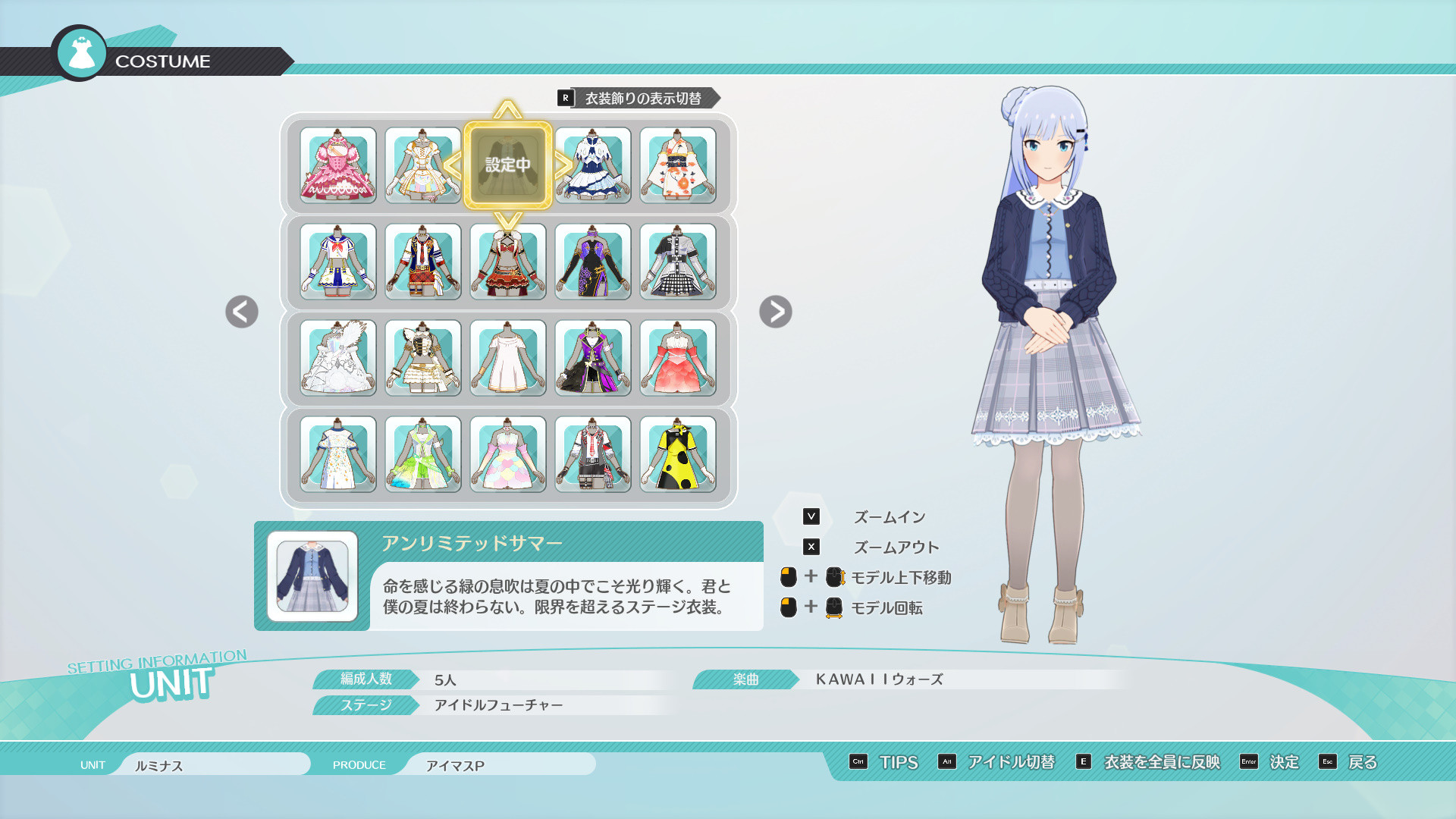Click the down arrow below the selected costume

(x=507, y=221)
